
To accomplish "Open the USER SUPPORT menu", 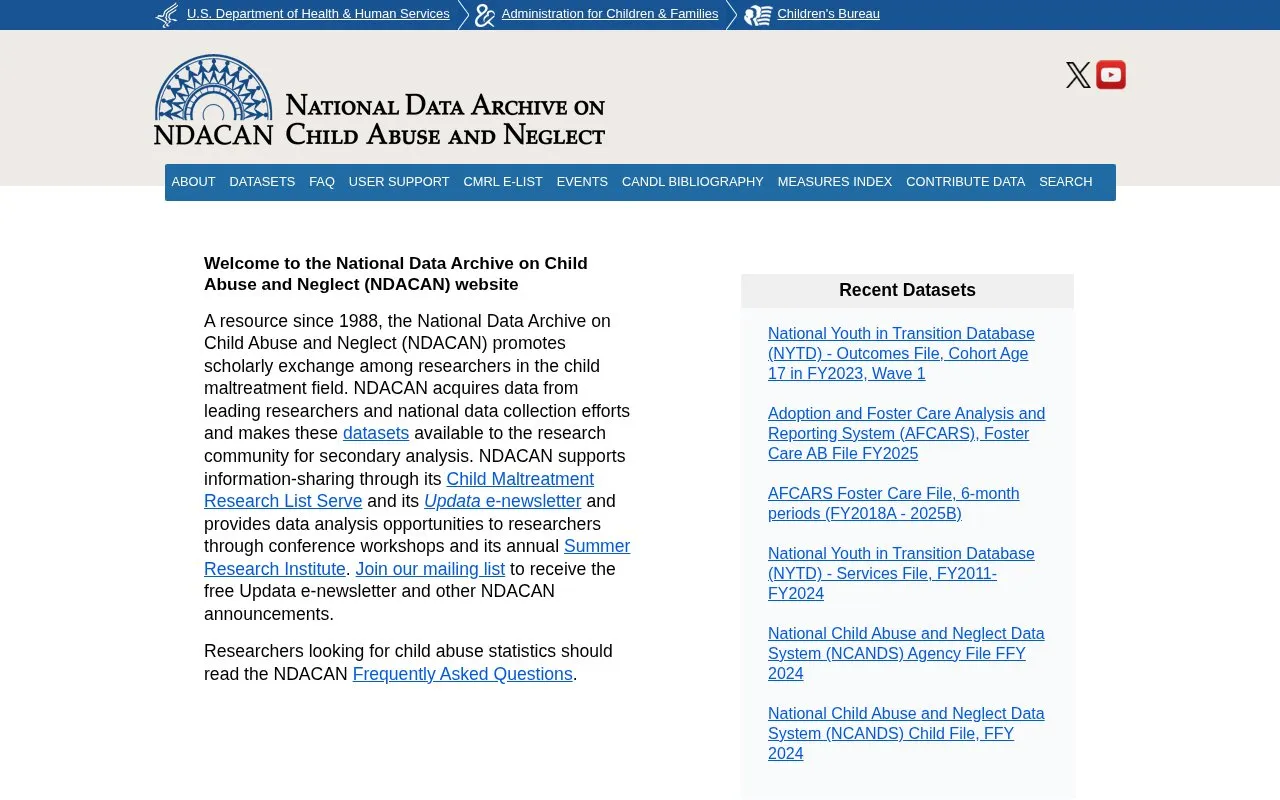I will pos(399,182).
